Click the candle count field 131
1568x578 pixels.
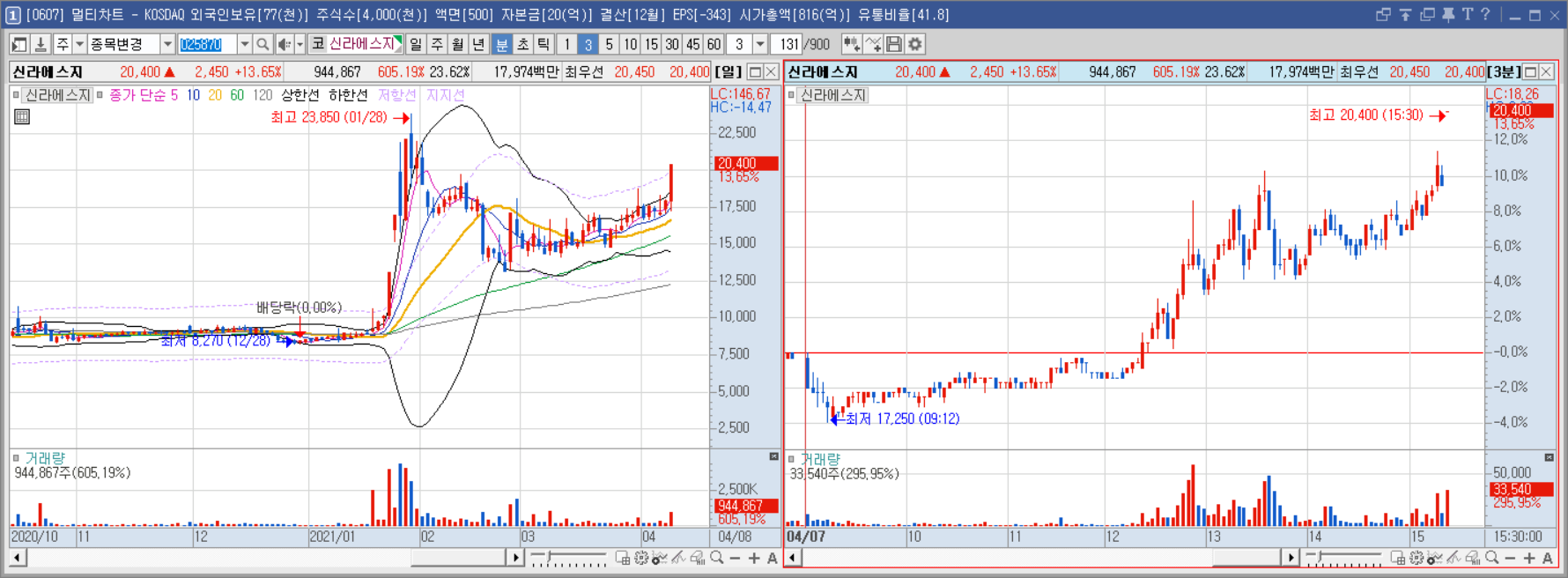[x=788, y=44]
